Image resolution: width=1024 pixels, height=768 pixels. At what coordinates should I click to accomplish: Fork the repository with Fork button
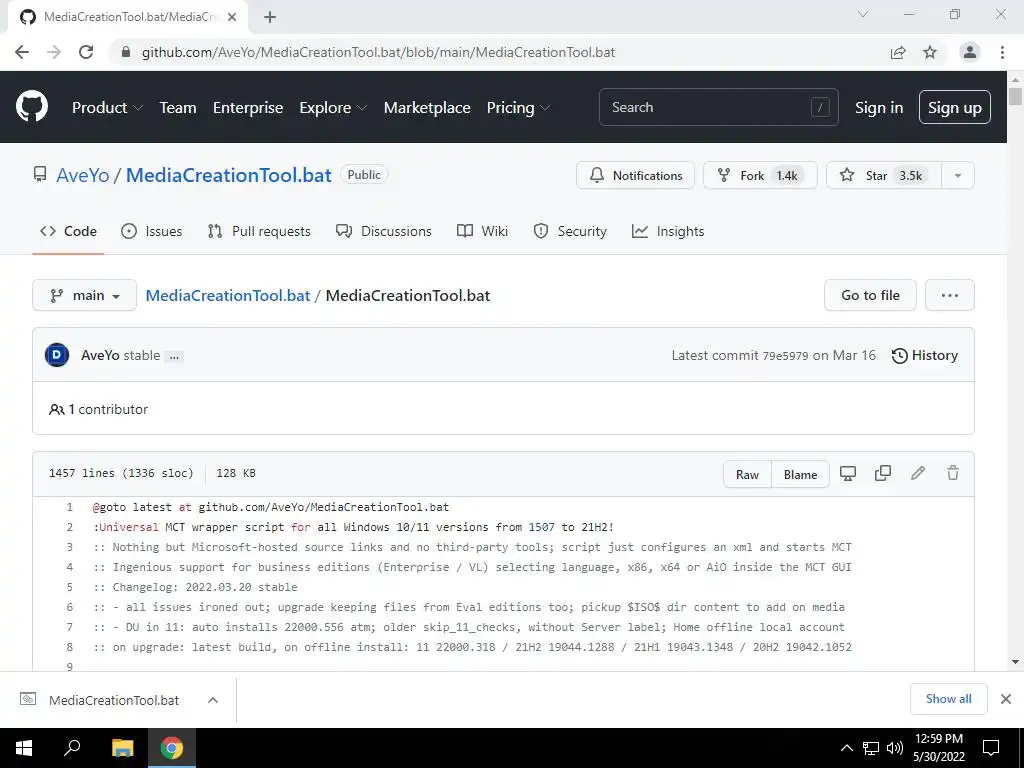pos(760,175)
